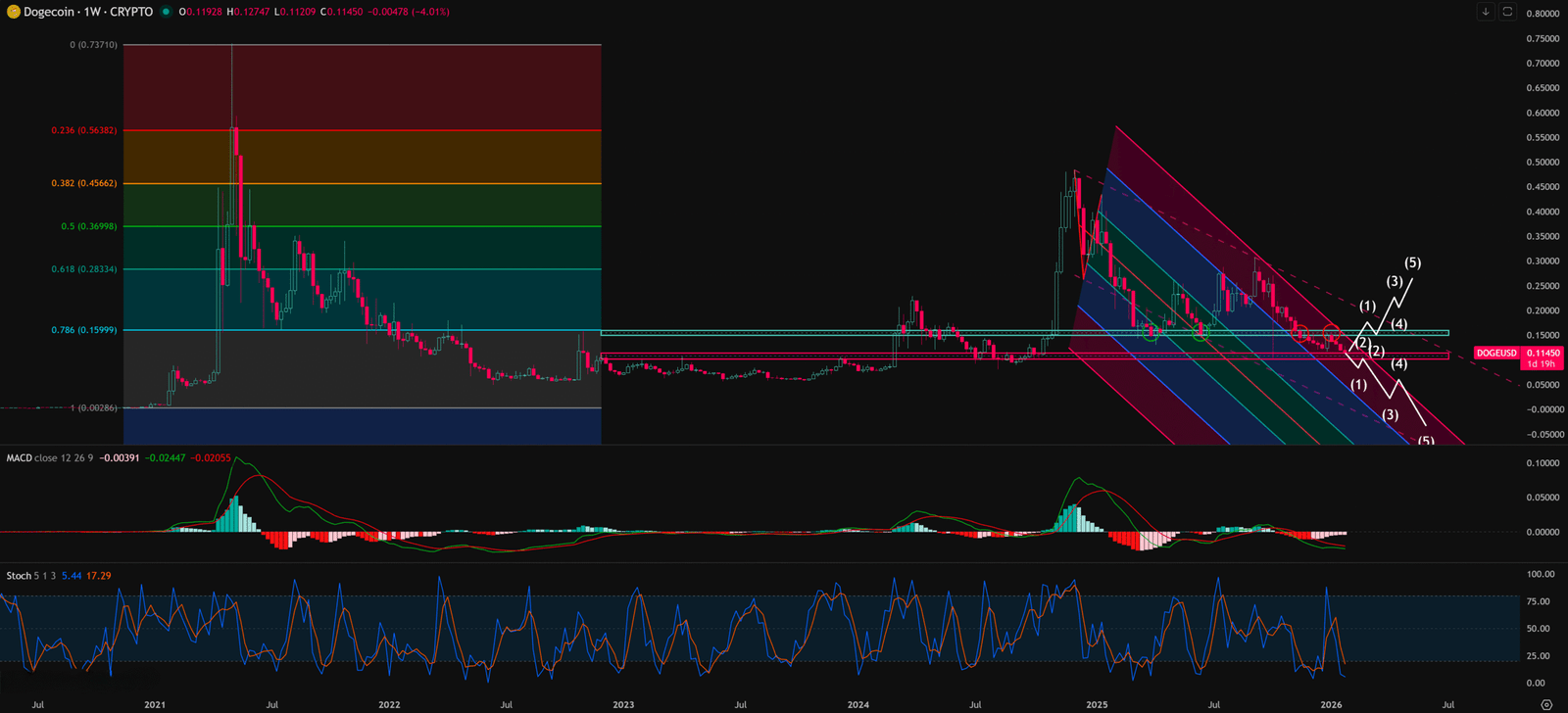Click the 0.11450 current price badge
The image size is (1568, 713).
1543,353
